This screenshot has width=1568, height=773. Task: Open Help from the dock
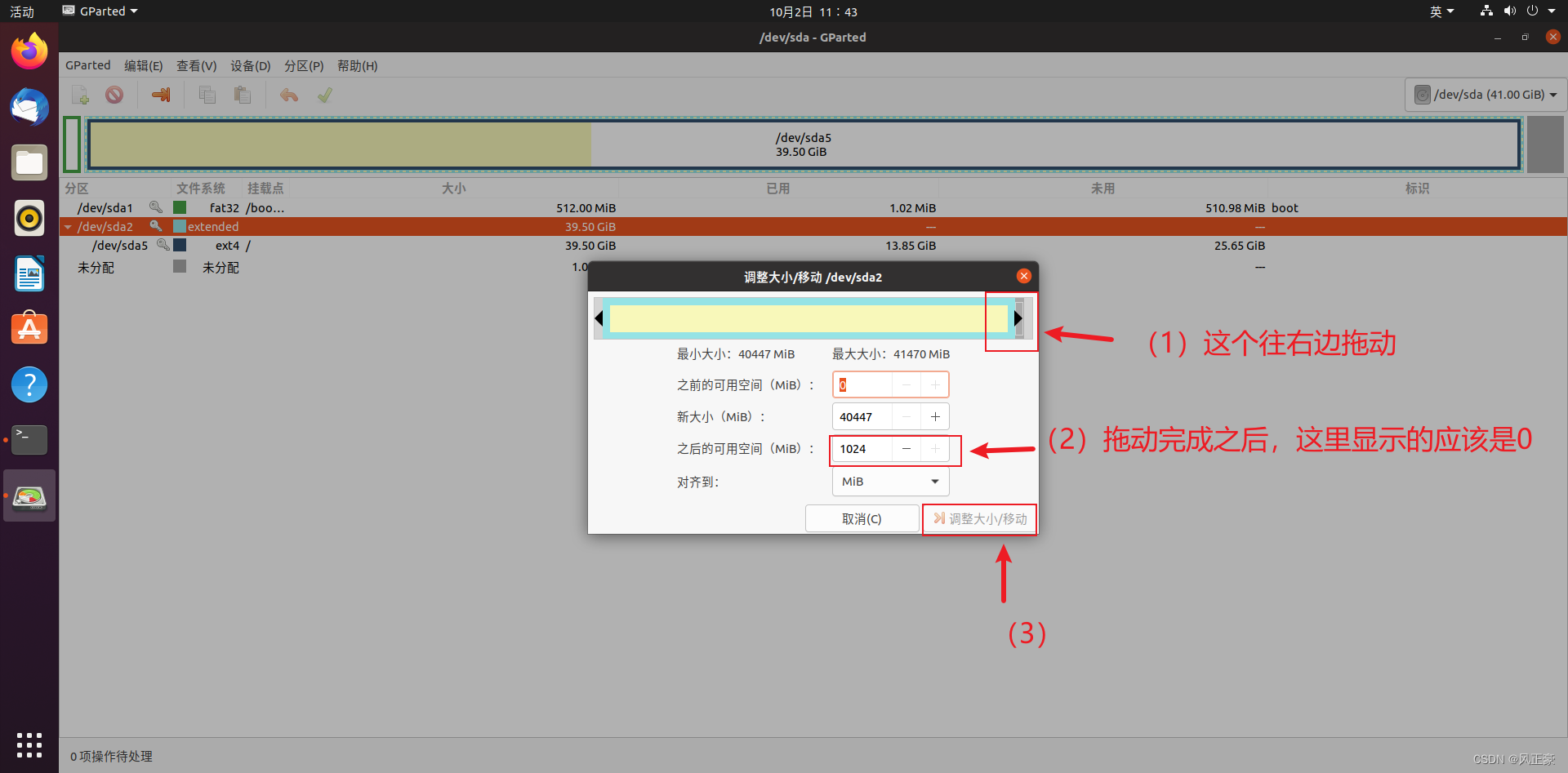pyautogui.click(x=29, y=384)
